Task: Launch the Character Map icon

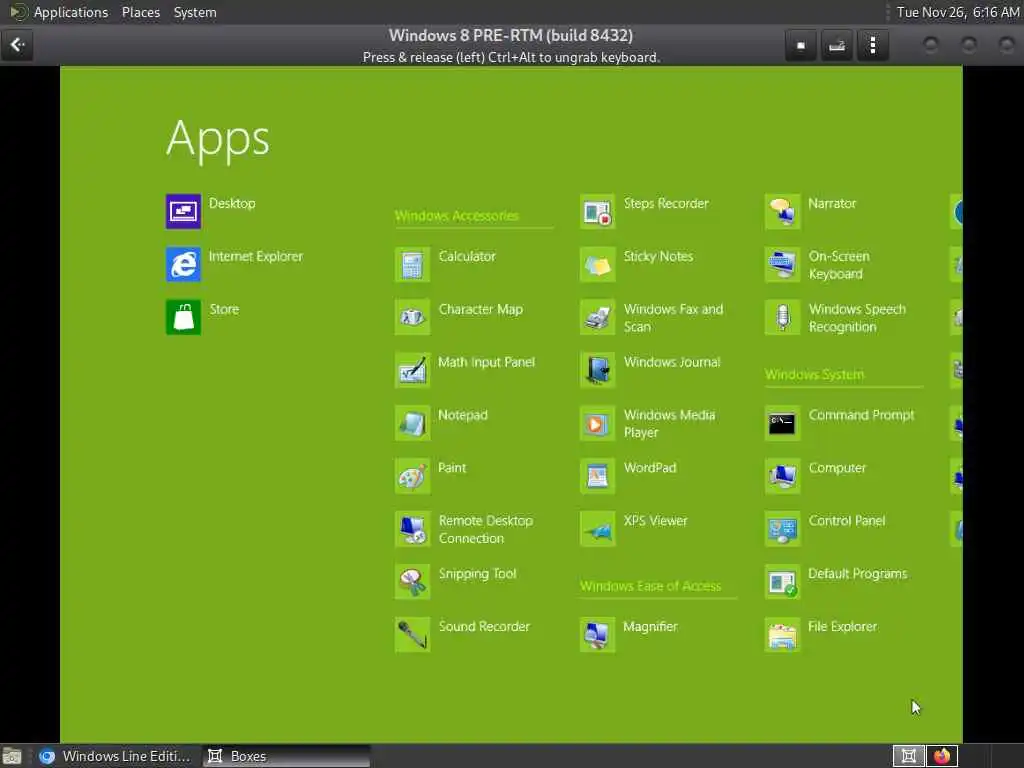Action: tap(412, 317)
